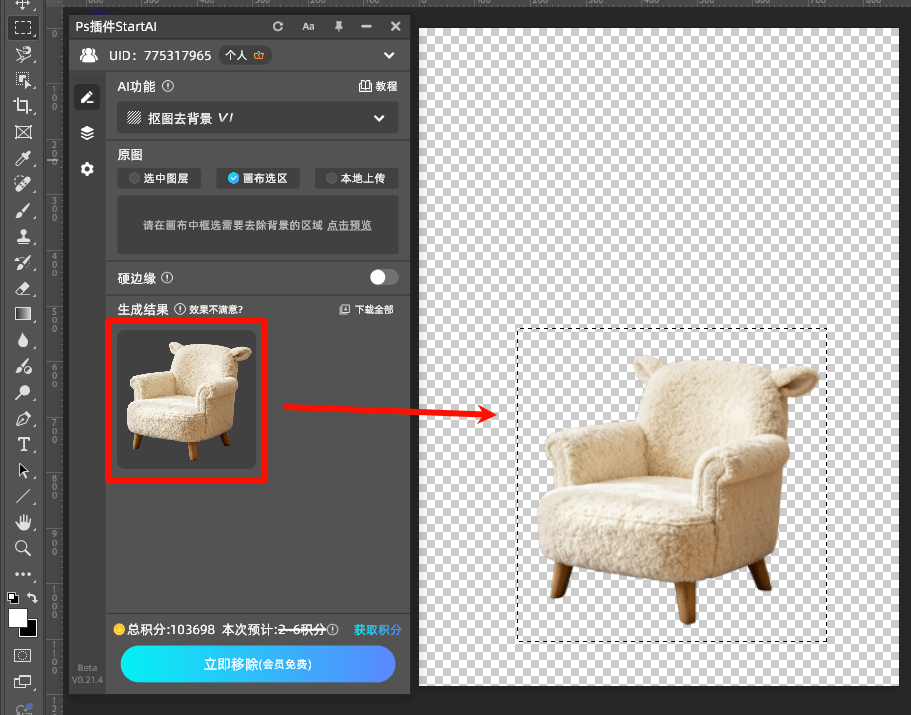This screenshot has width=911, height=715.
Task: Open the layers tab in StartAI sidebar
Action: pos(87,133)
